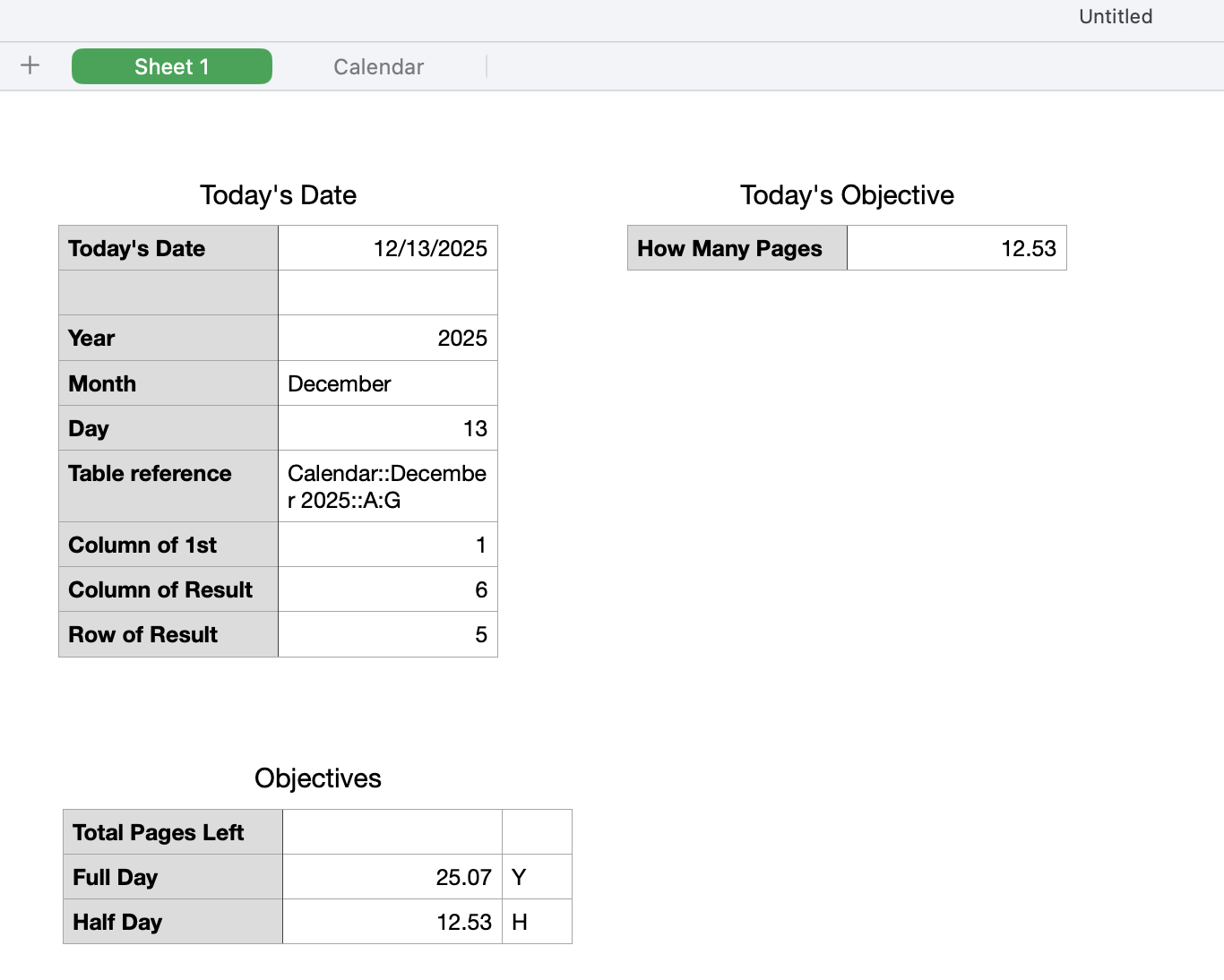
Task: Click the Table reference header cell
Action: tap(168, 486)
